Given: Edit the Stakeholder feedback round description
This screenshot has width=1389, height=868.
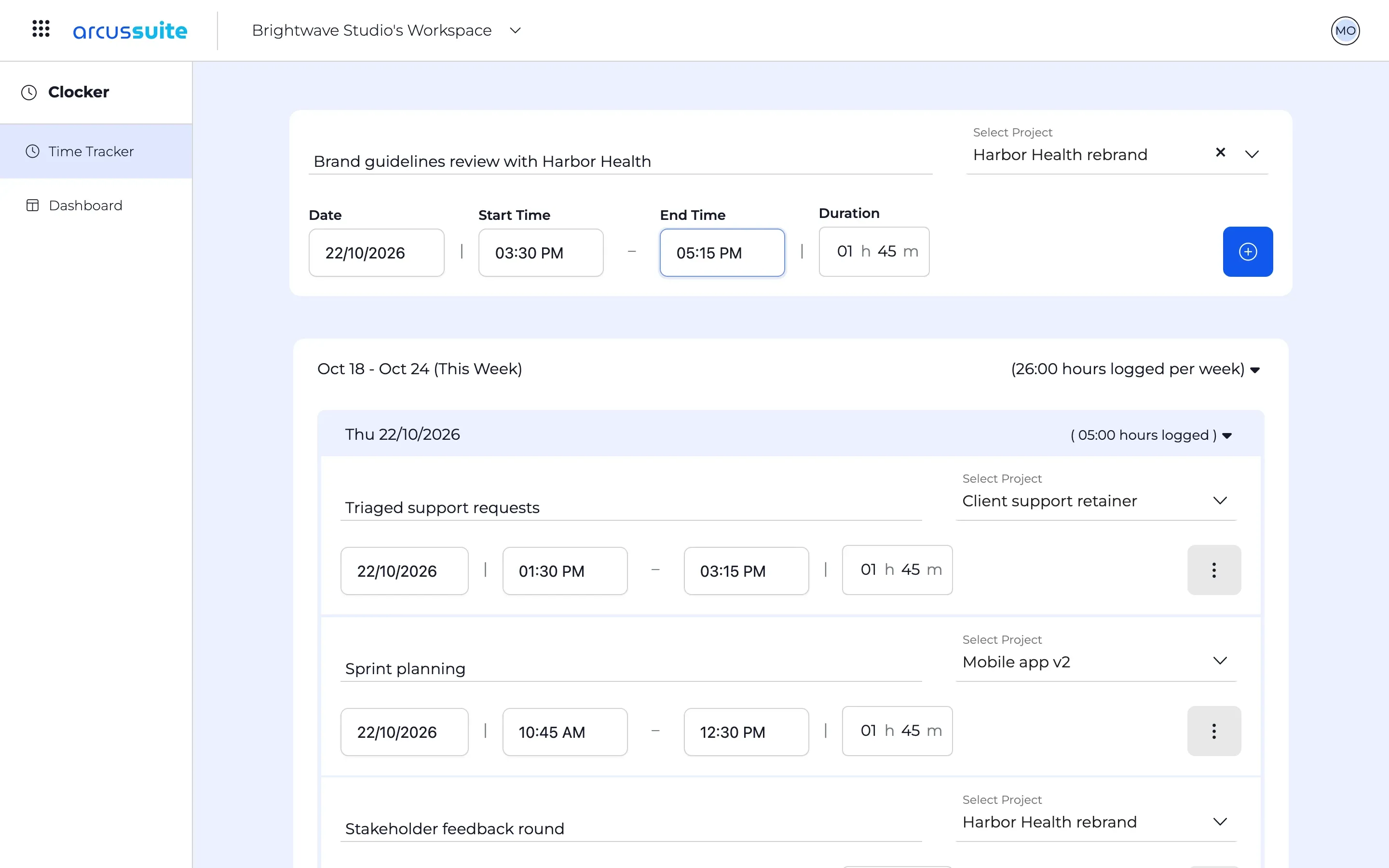Looking at the screenshot, I should pyautogui.click(x=631, y=828).
